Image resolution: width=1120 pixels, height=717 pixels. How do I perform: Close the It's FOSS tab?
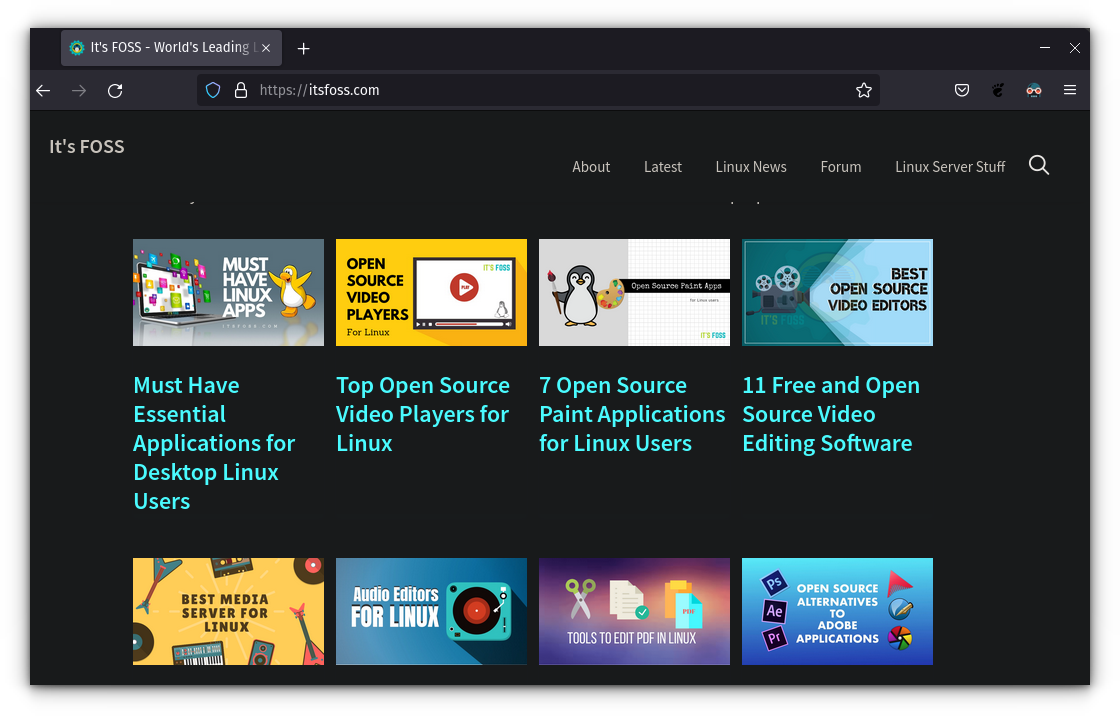pyautogui.click(x=266, y=48)
